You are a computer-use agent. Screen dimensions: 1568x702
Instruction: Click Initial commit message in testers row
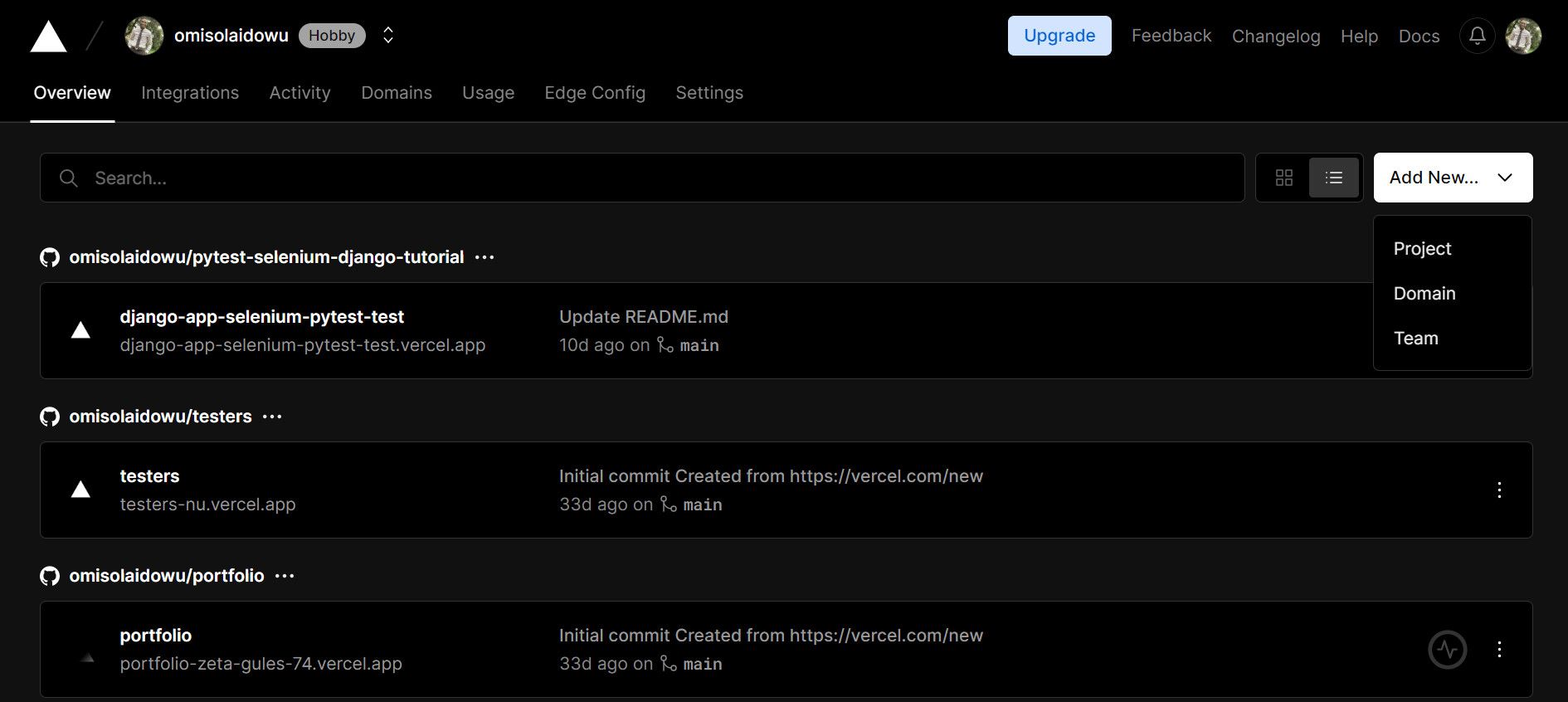771,476
